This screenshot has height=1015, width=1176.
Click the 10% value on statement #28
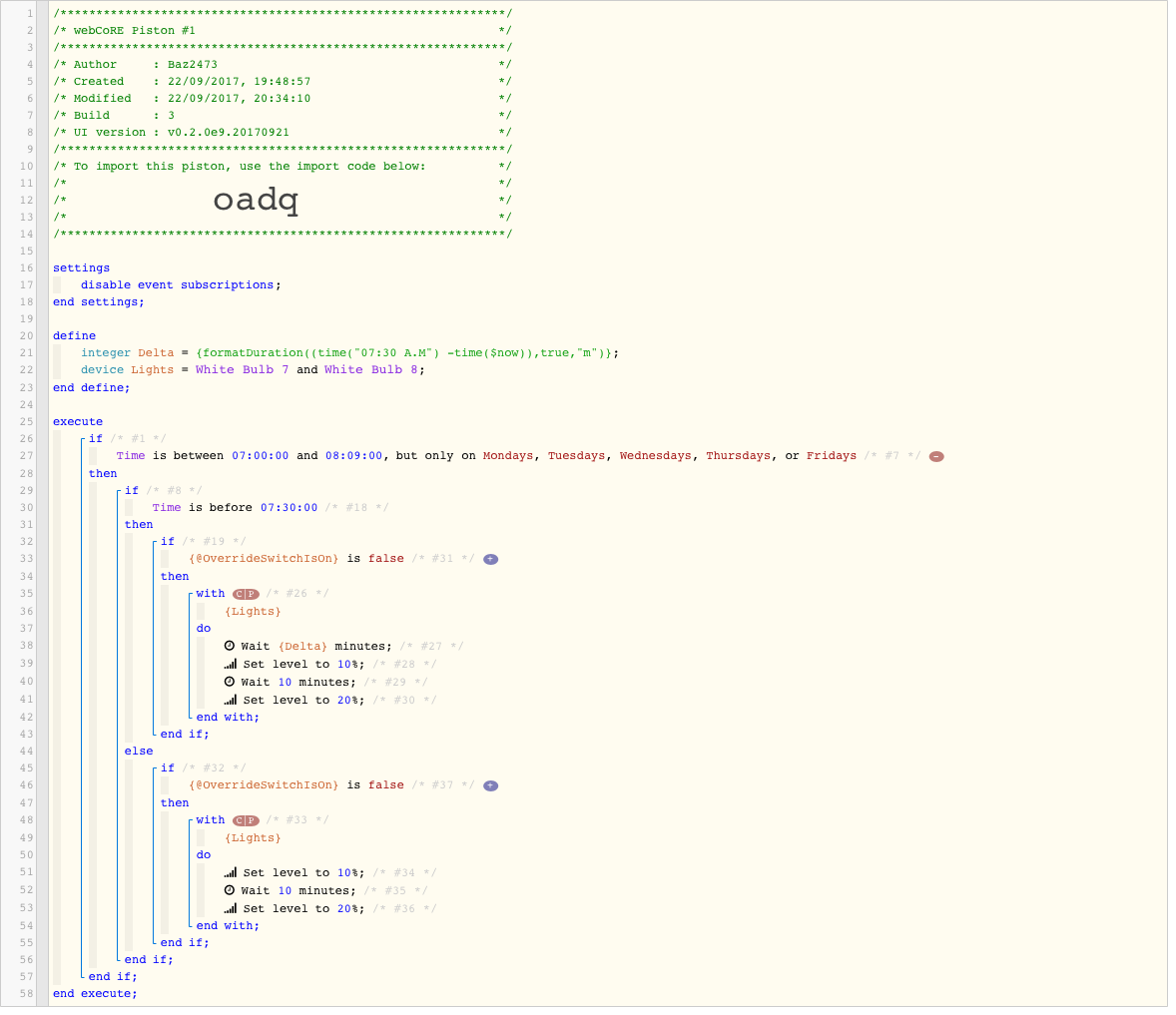click(x=347, y=664)
